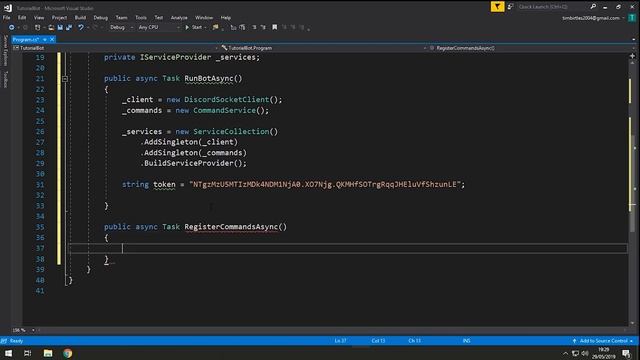Open the Test menu
This screenshot has width=640, height=360.
pyautogui.click(x=159, y=18)
